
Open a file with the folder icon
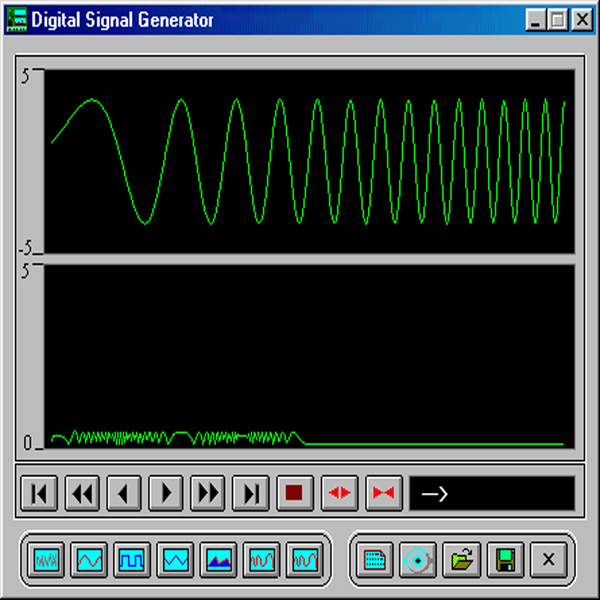(461, 560)
